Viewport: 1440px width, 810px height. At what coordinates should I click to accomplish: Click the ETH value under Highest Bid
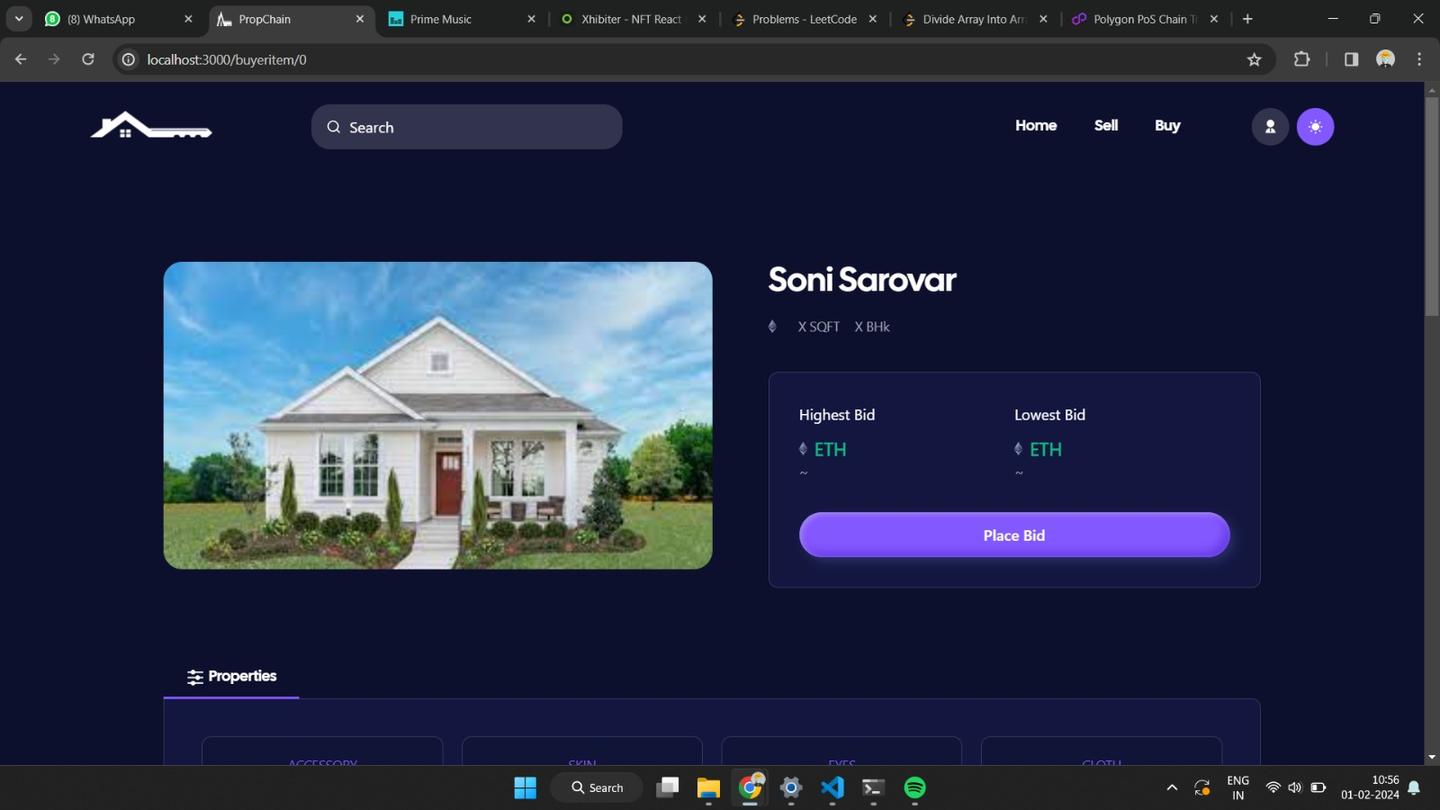tap(830, 449)
